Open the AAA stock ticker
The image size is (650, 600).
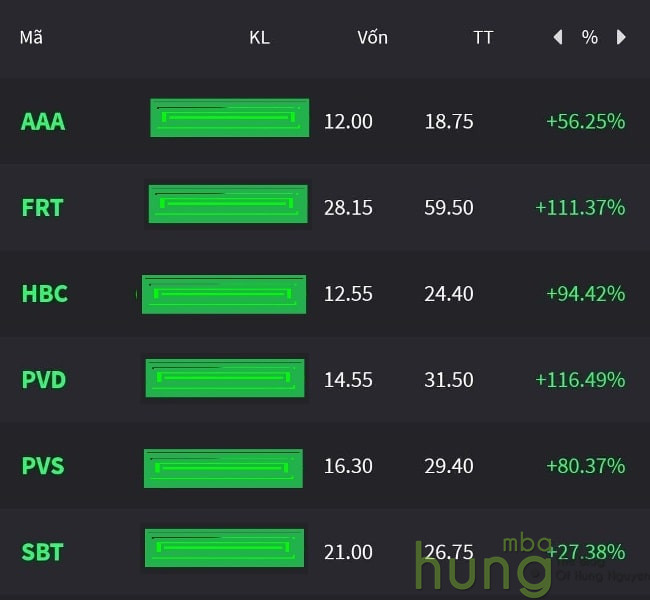coord(43,122)
